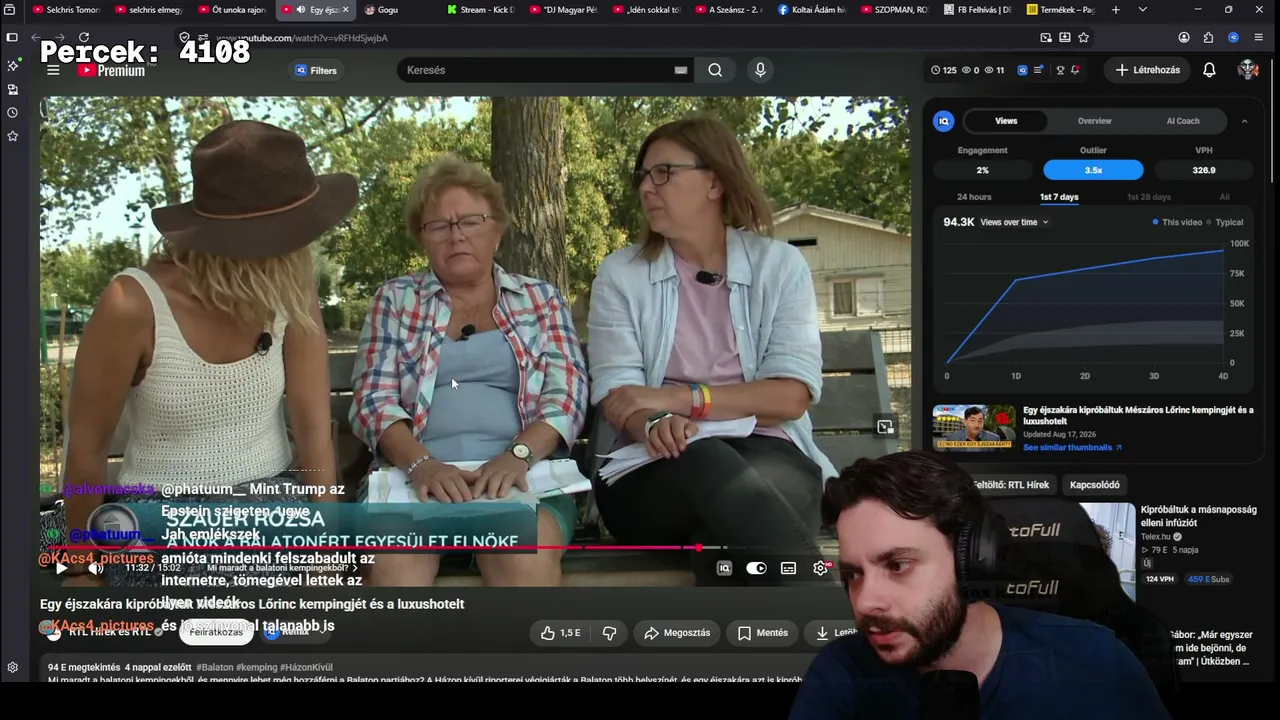This screenshot has height=720, width=1280.
Task: Mute the video volume icon
Action: (x=96, y=568)
